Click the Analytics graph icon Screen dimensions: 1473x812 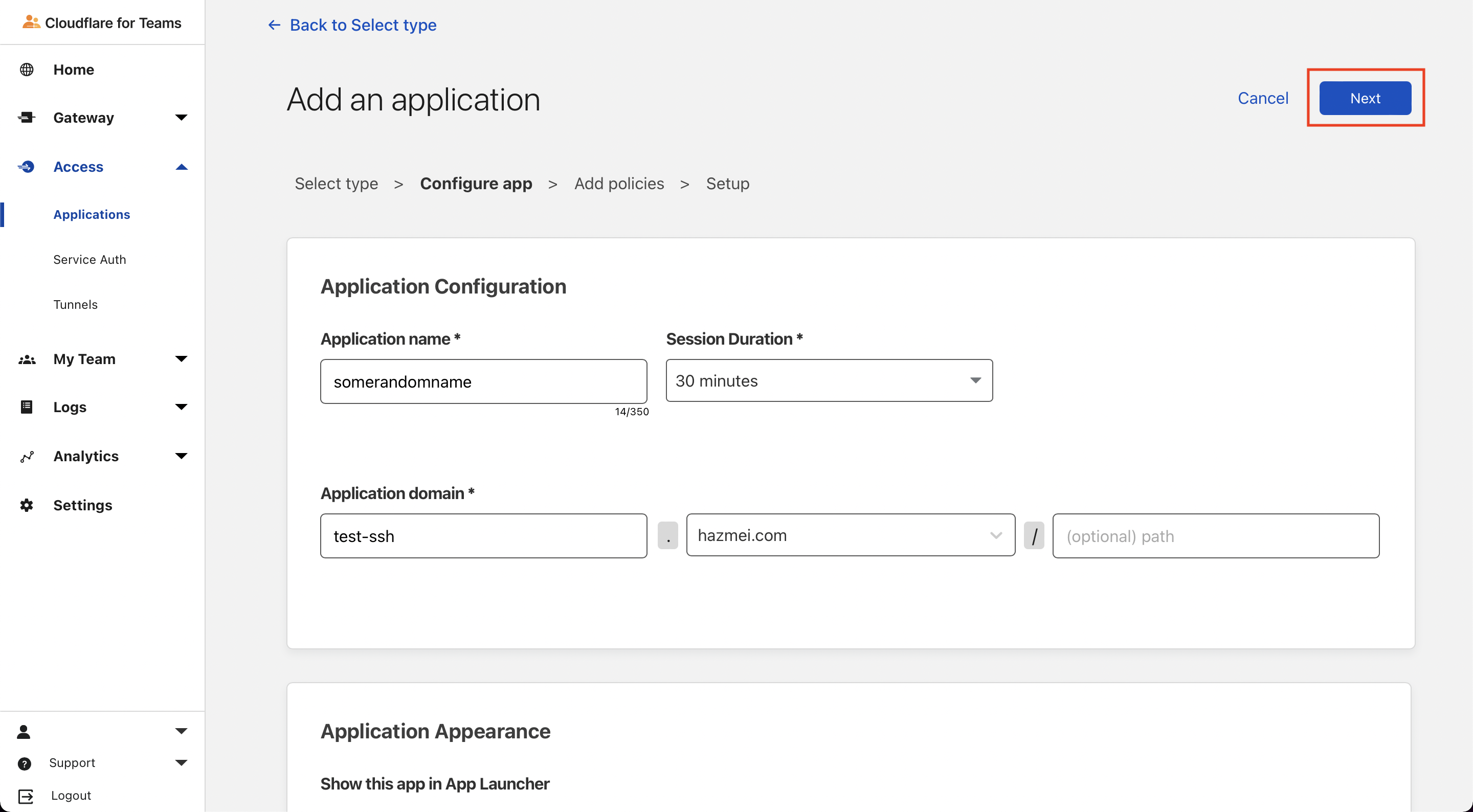26,456
